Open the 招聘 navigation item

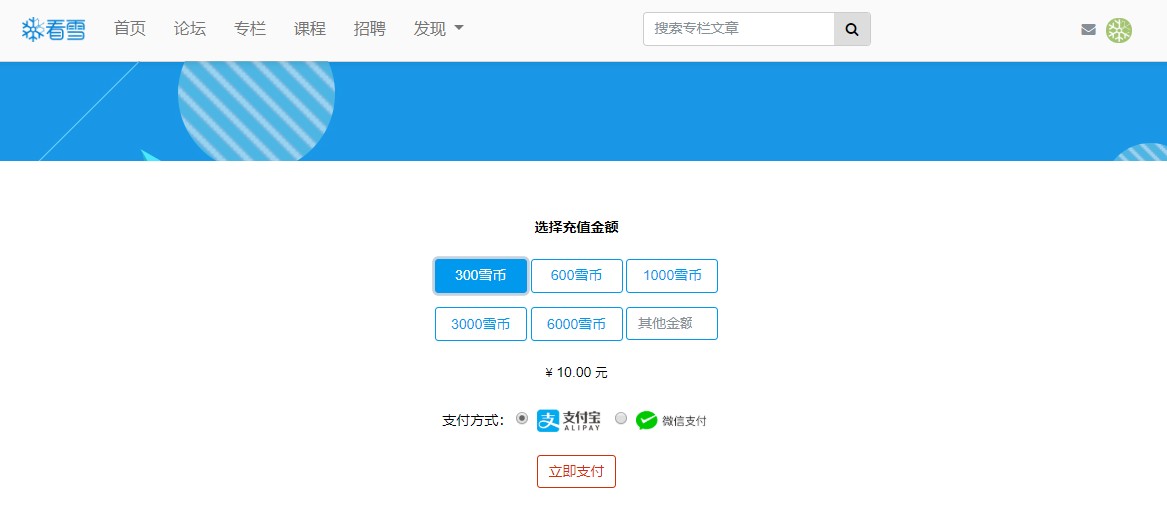[x=370, y=29]
